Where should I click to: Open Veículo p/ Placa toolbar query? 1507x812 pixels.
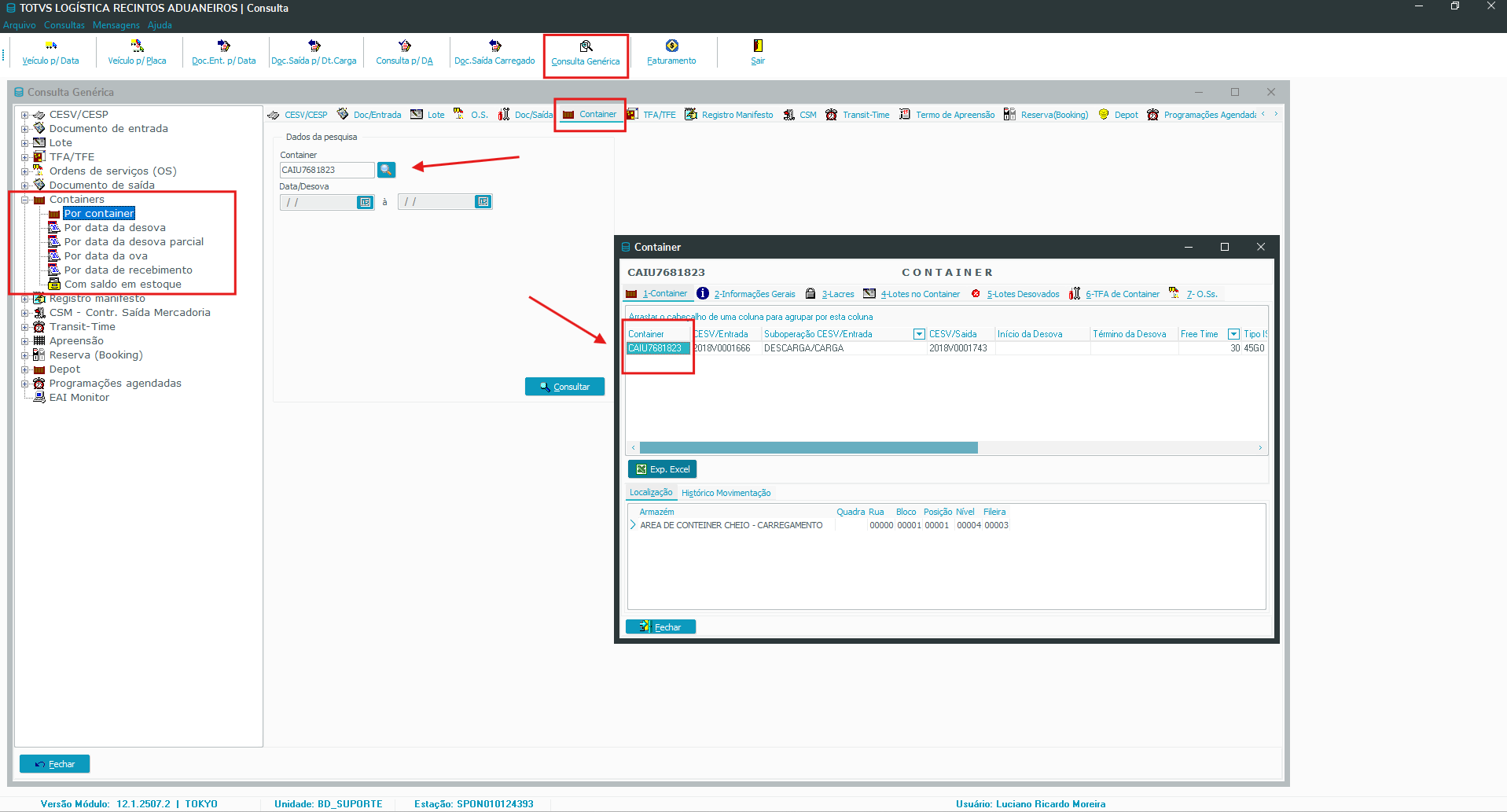click(x=137, y=53)
